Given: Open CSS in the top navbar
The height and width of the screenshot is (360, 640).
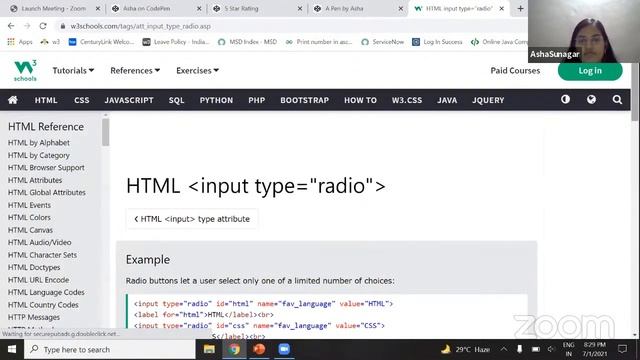Looking at the screenshot, I should 82,100.
